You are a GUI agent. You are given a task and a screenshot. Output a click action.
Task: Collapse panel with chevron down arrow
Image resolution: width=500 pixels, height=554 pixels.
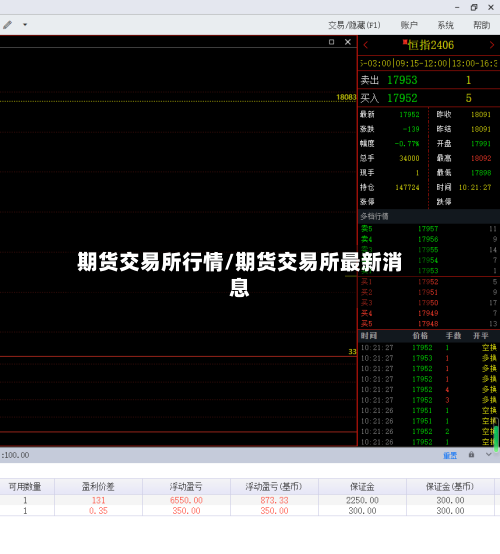click(488, 455)
